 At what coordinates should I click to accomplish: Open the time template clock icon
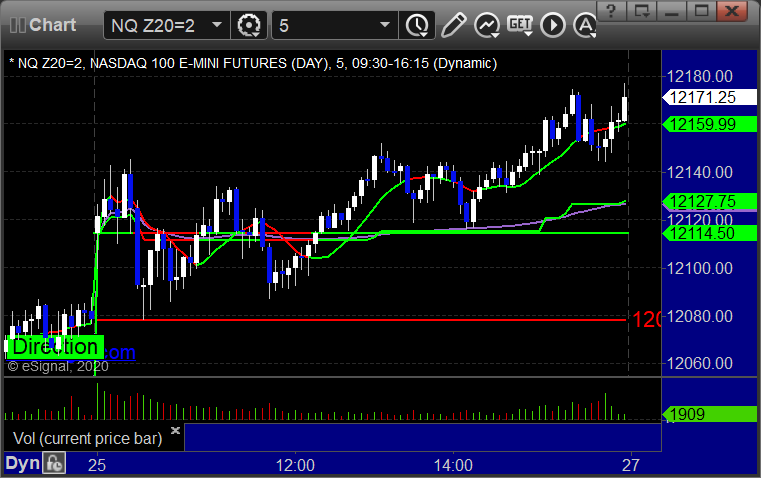click(x=417, y=25)
